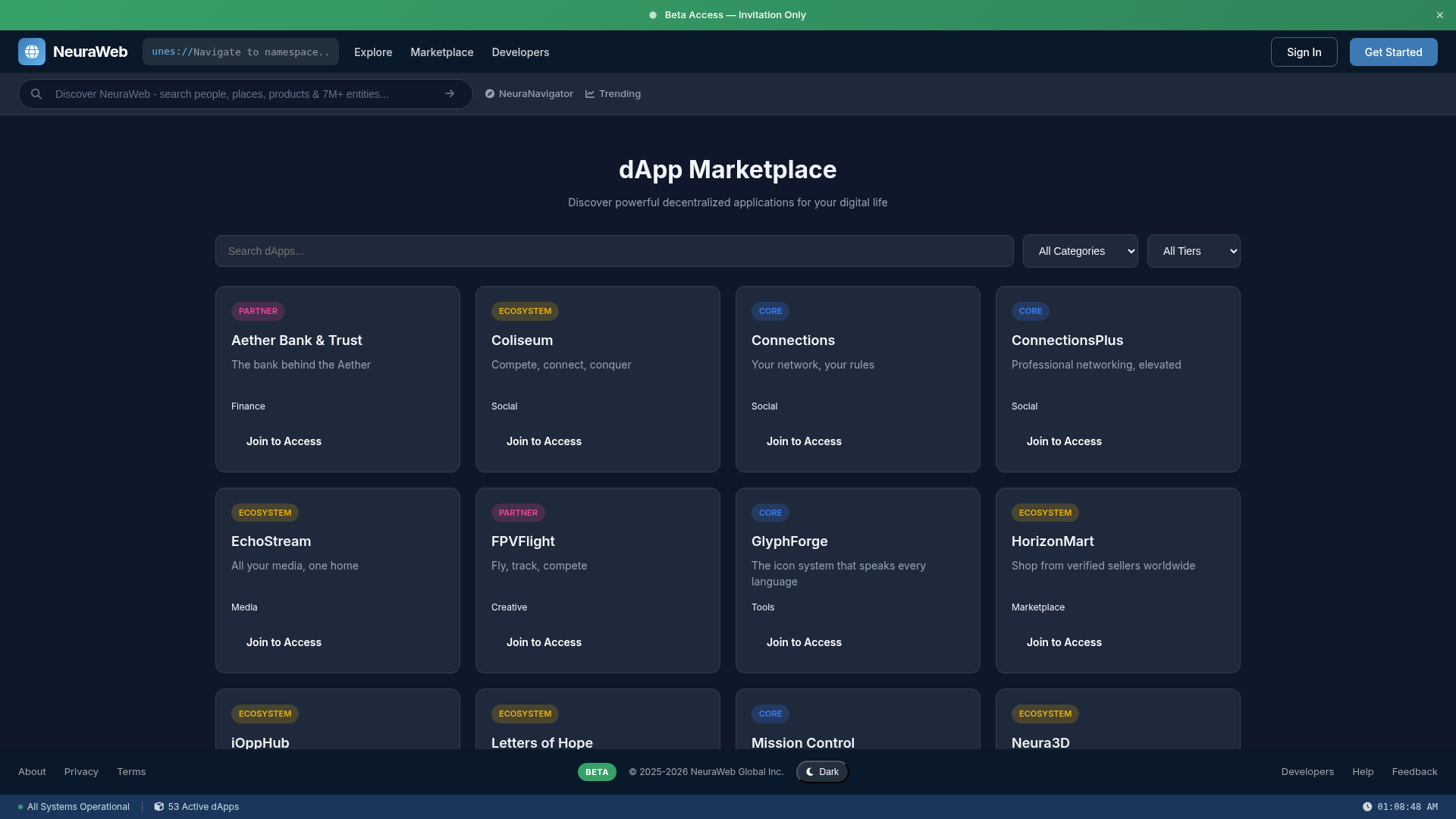
Task: Click the moon icon in theme switcher
Action: [x=810, y=772]
